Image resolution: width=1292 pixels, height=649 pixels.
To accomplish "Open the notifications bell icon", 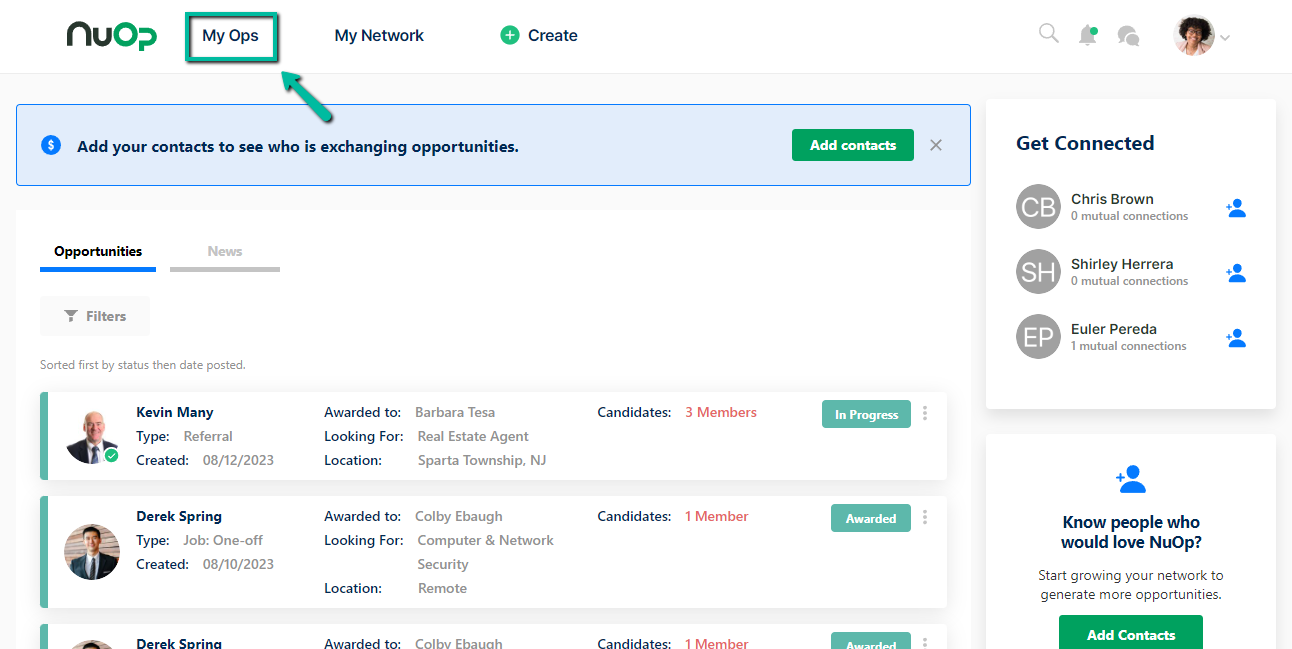I will pos(1087,35).
